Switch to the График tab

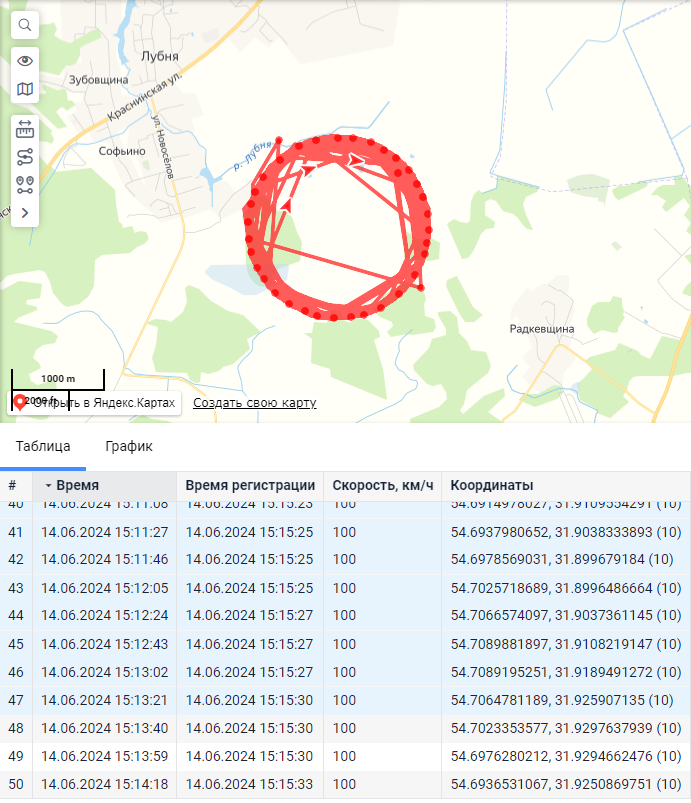[x=129, y=446]
